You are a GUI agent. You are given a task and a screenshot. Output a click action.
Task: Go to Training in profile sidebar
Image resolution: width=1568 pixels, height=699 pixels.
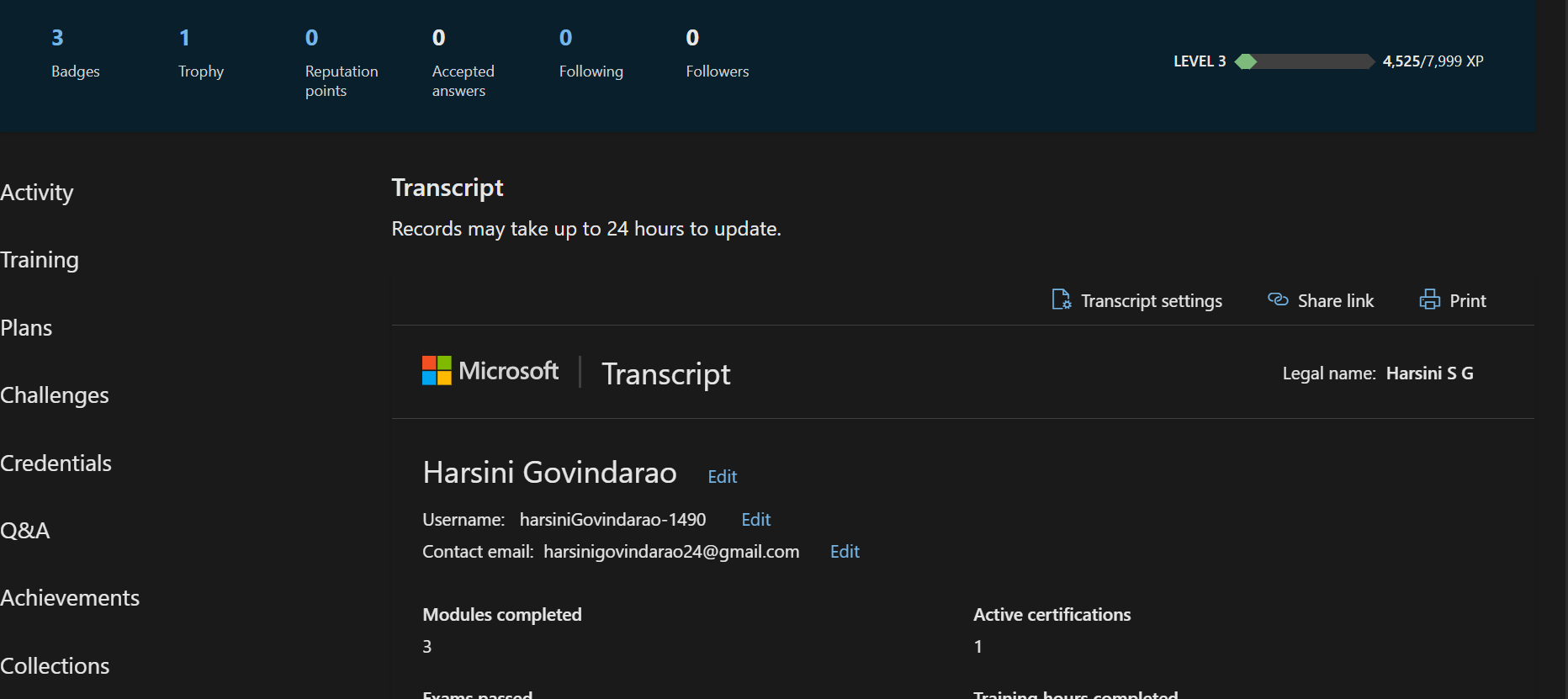(40, 260)
